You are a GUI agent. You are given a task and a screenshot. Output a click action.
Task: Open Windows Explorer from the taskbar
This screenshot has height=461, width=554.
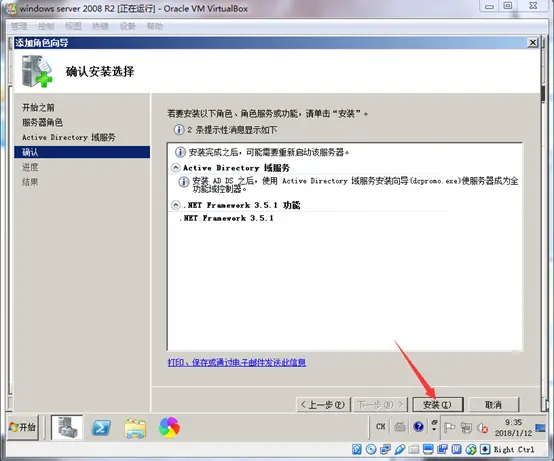tap(135, 428)
